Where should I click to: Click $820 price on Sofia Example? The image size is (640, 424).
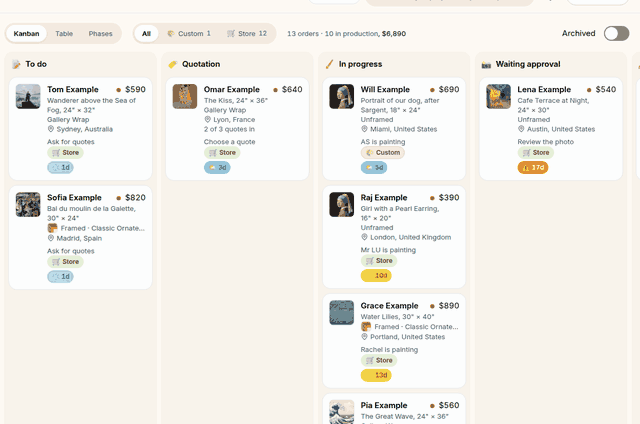(136, 198)
